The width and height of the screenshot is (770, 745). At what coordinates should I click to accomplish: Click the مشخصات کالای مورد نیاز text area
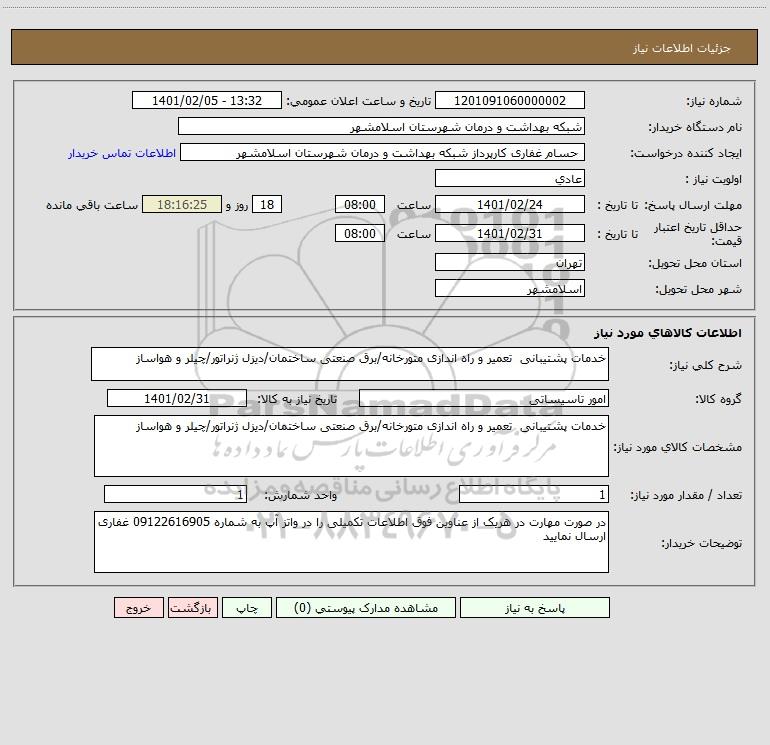point(351,446)
